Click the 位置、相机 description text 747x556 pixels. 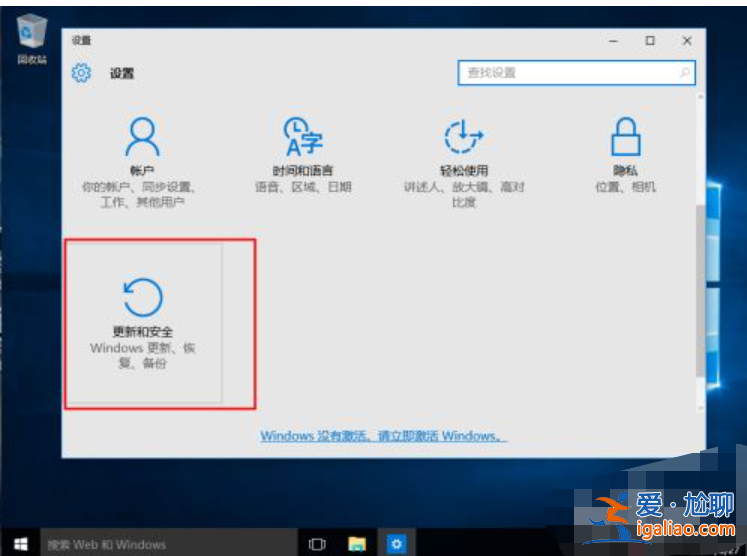pyautogui.click(x=626, y=187)
